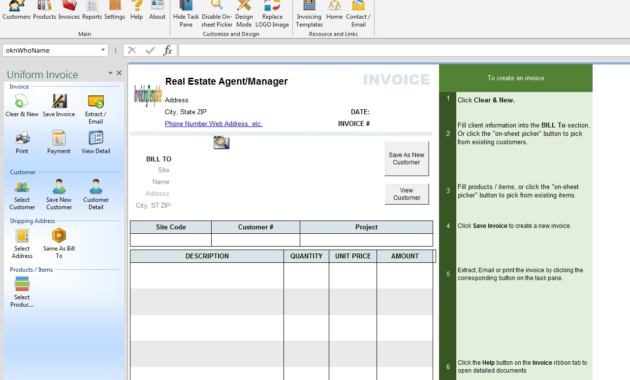The image size is (630, 380).
Task: Click Extract / Email in the task pane
Action: [96, 109]
